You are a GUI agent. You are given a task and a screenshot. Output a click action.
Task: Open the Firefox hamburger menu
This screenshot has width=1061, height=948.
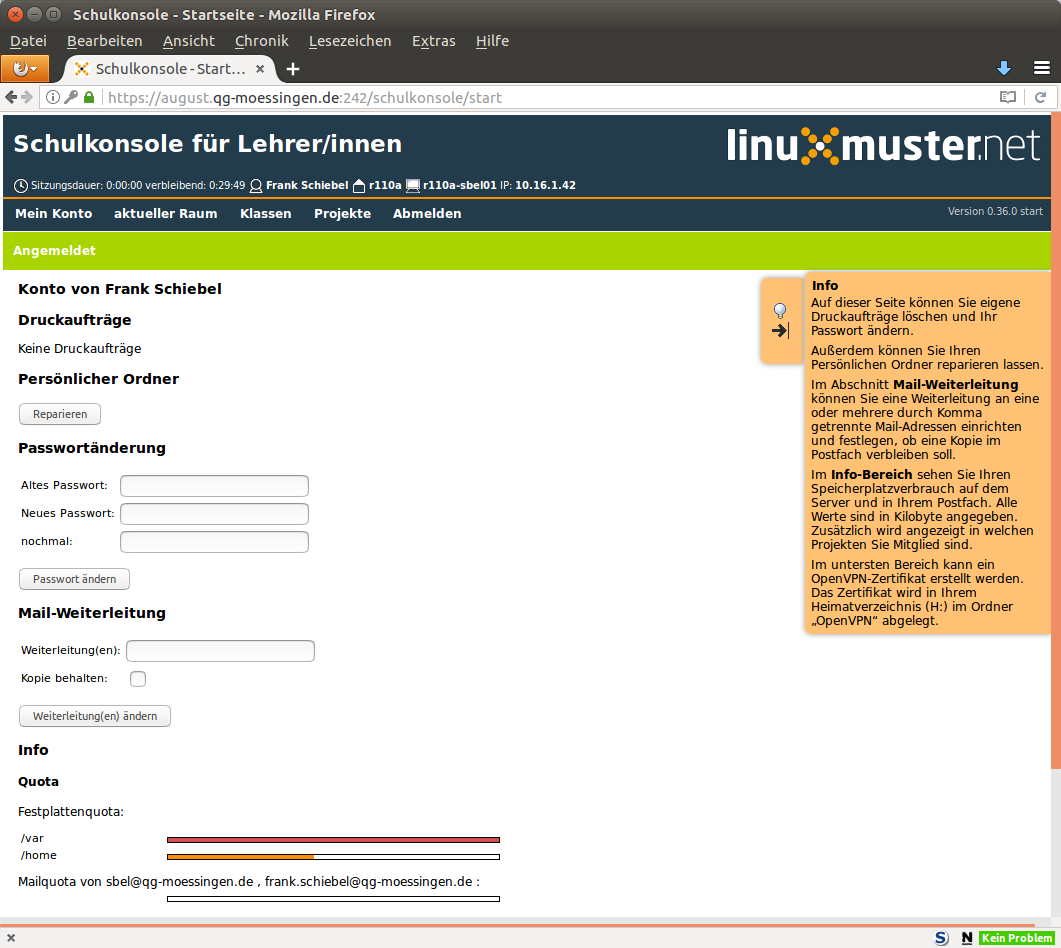click(x=1042, y=68)
